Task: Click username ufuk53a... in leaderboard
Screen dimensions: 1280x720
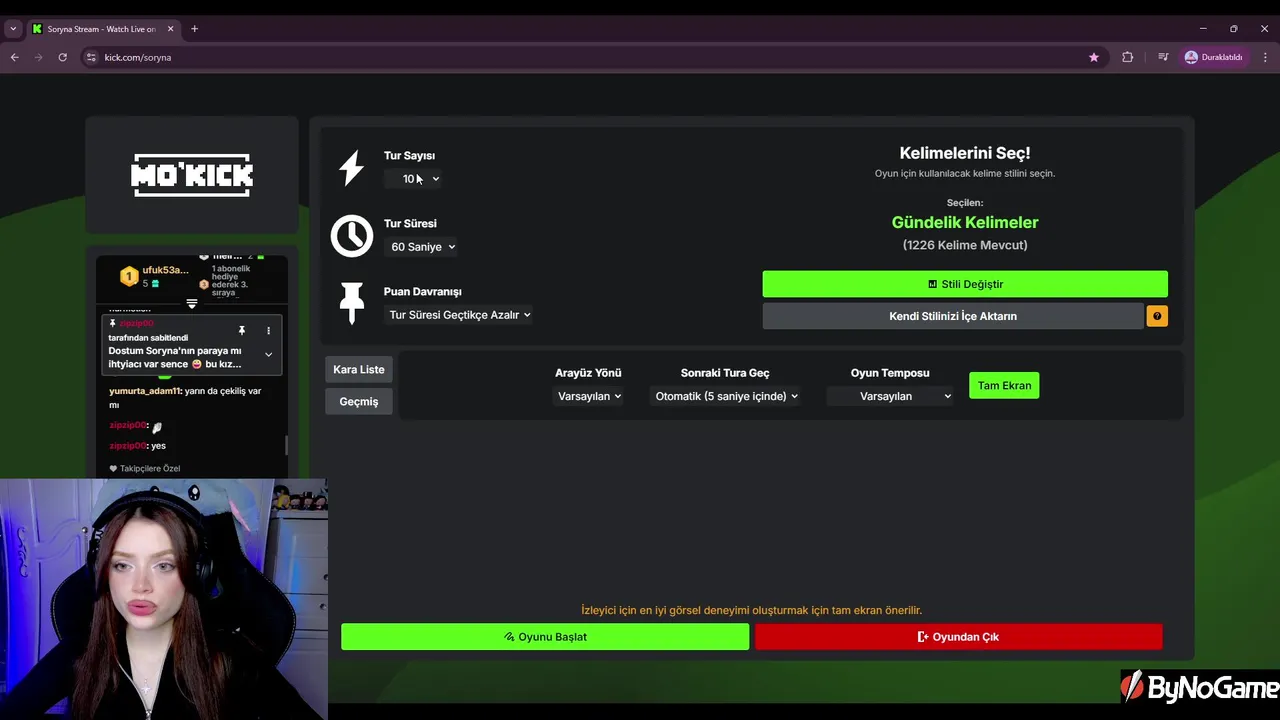Action: point(165,270)
